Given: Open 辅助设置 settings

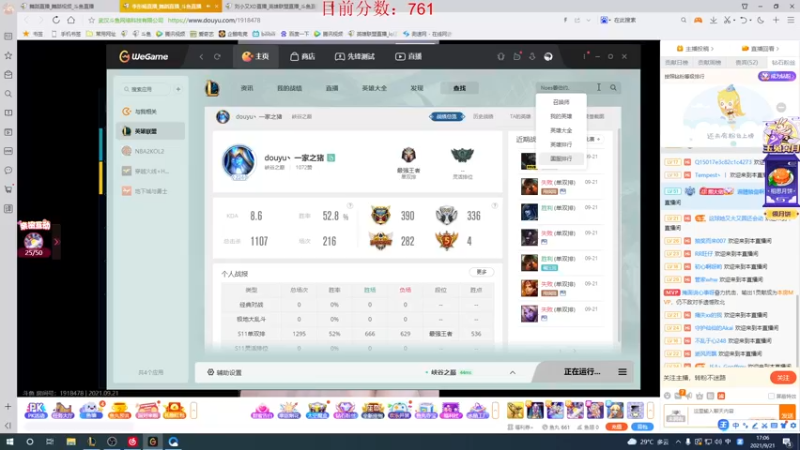Looking at the screenshot, I should point(224,372).
